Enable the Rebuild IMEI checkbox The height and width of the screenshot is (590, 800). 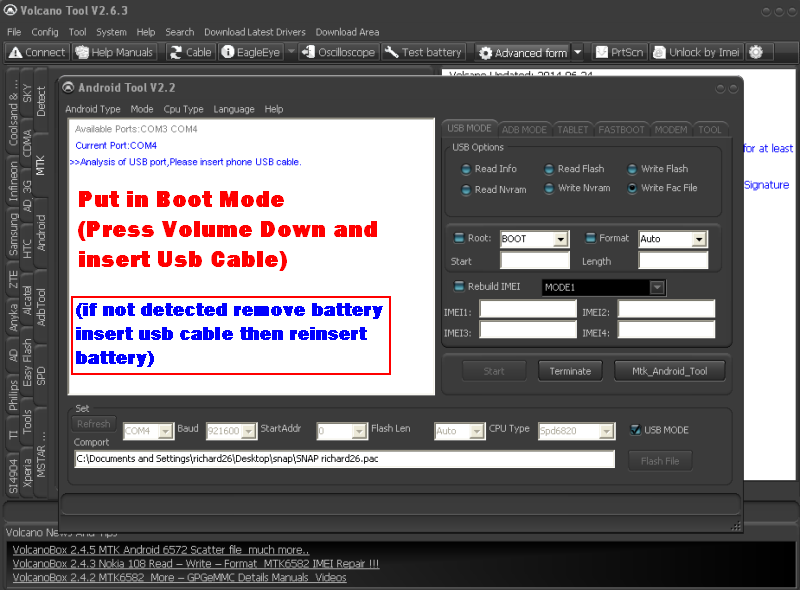tap(460, 287)
